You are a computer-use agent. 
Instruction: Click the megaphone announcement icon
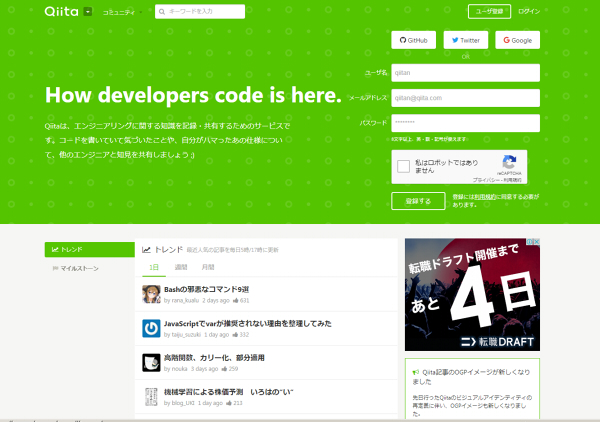point(416,372)
